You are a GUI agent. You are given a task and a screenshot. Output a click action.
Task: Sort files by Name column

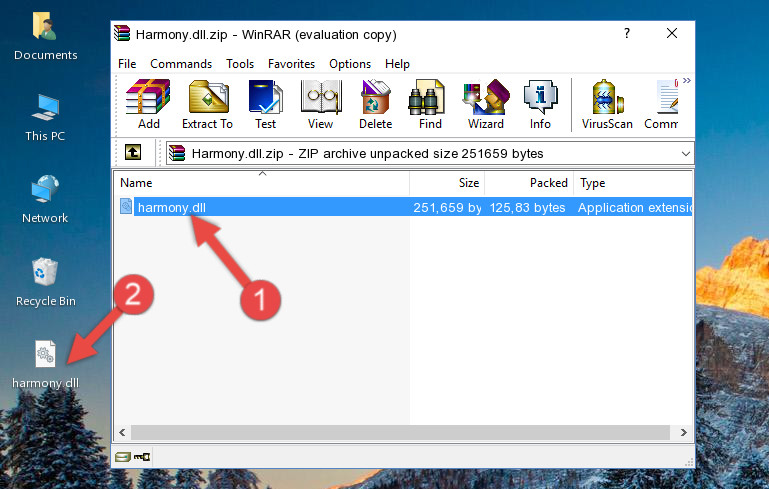click(262, 183)
